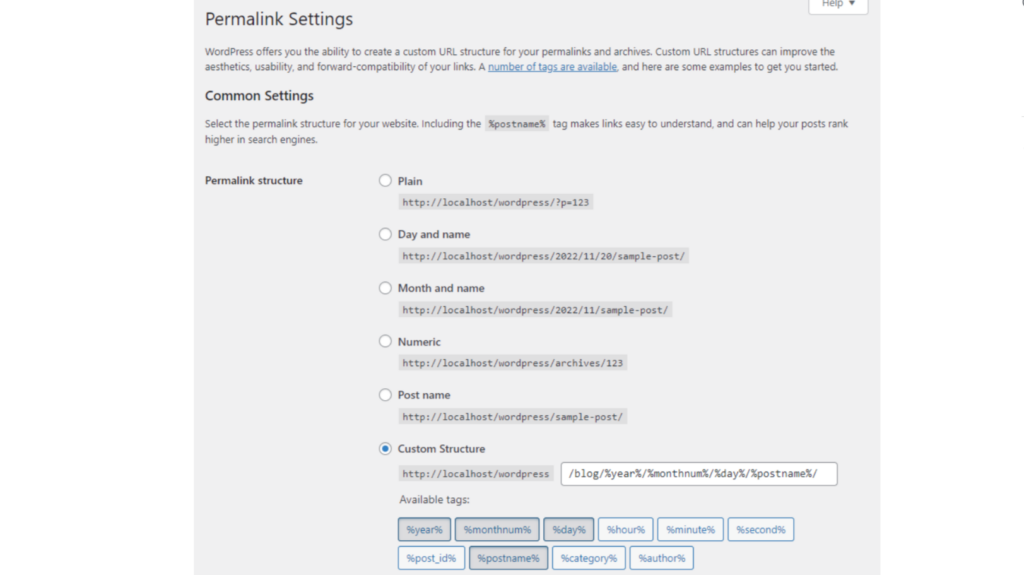This screenshot has height=575, width=1024.
Task: Open the Help dropdown tab
Action: point(838,5)
